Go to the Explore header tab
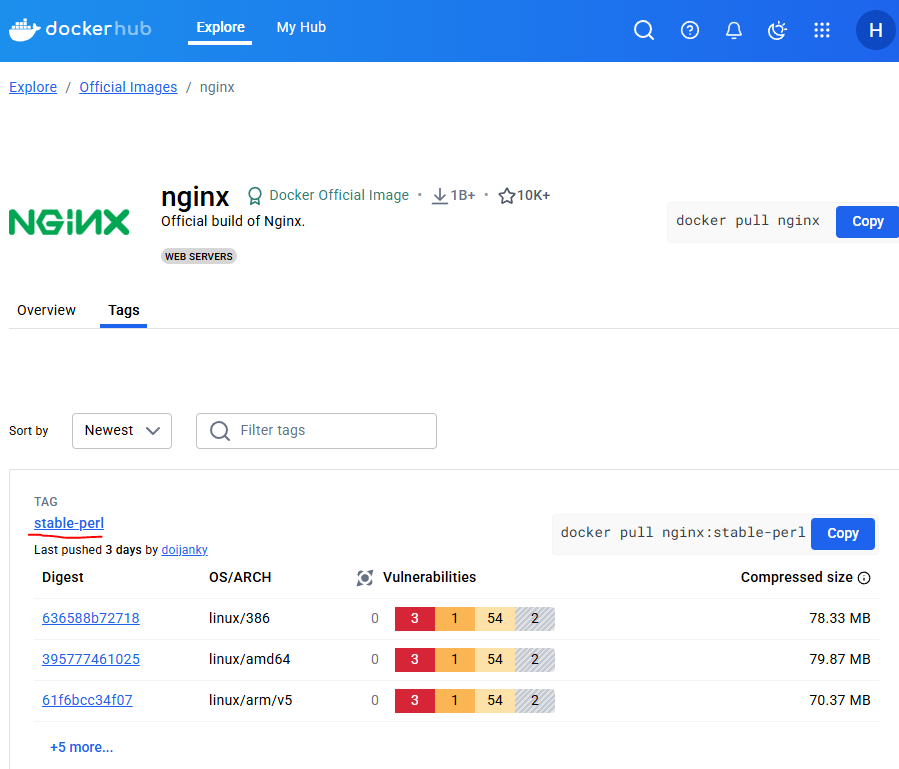This screenshot has width=899, height=769. point(220,28)
